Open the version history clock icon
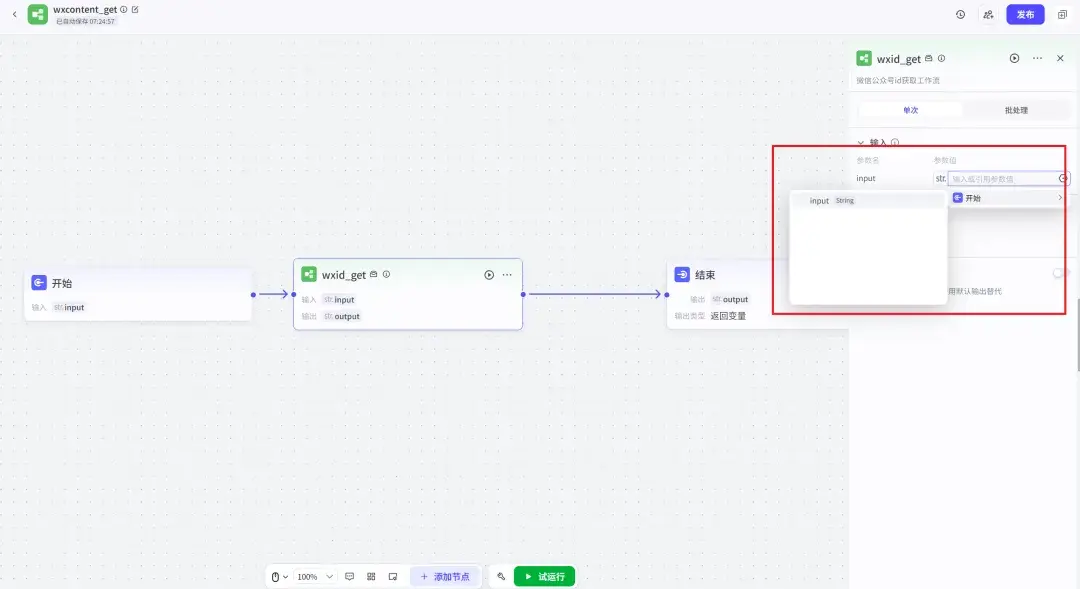Viewport: 1080px width, 589px height. click(960, 14)
